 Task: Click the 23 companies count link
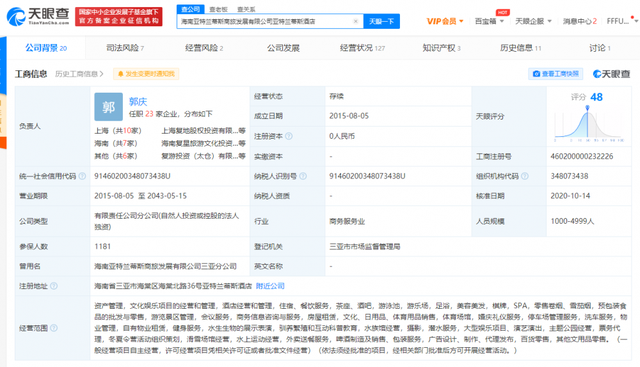[x=149, y=114]
